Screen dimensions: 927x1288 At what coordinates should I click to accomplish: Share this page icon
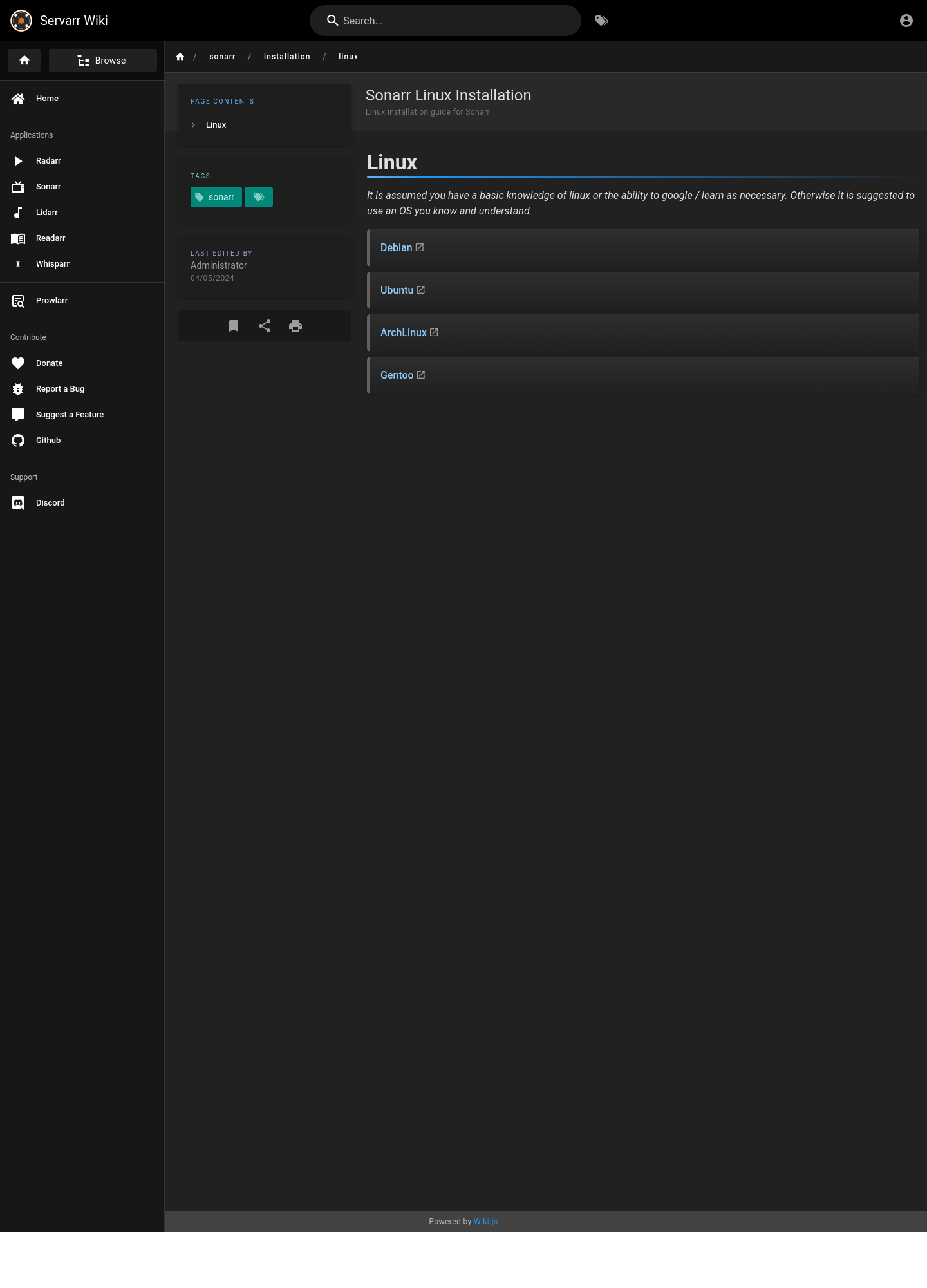pyautogui.click(x=265, y=326)
